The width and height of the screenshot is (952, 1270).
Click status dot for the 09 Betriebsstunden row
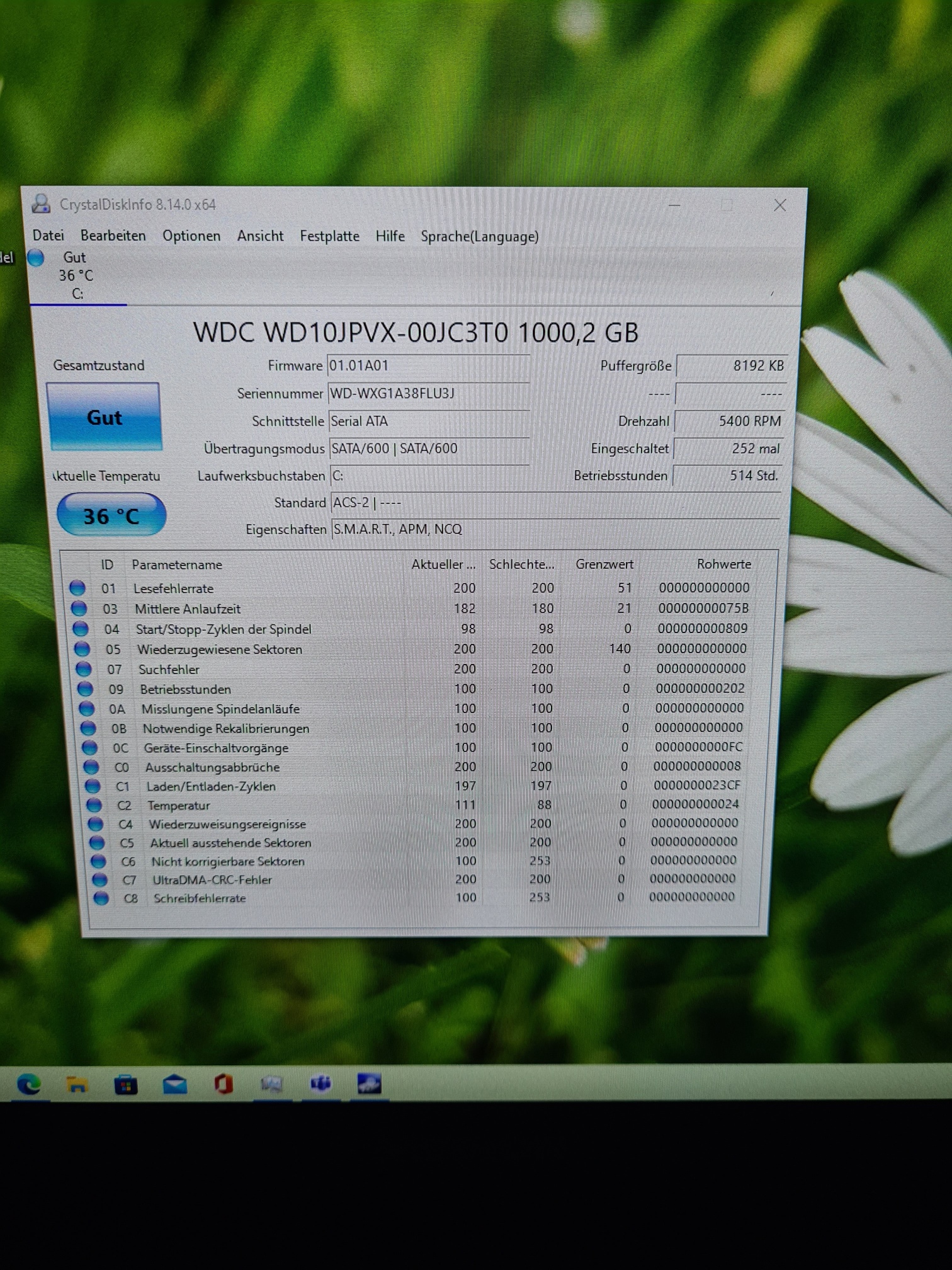coord(85,689)
